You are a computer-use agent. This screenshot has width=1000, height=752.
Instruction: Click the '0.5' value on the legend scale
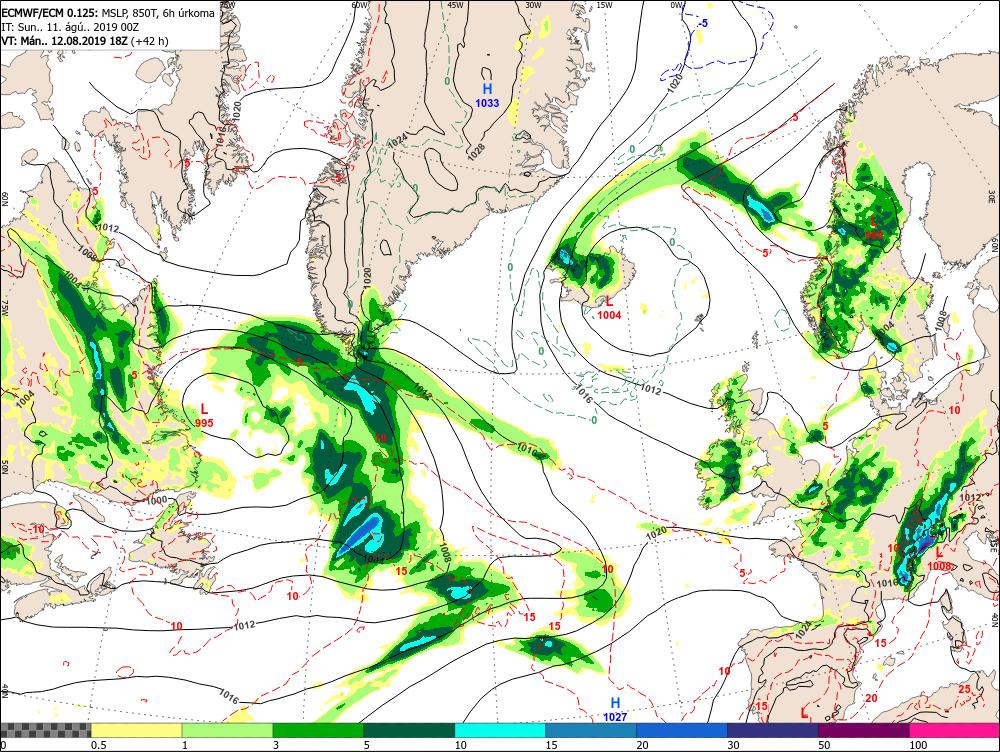click(x=98, y=745)
